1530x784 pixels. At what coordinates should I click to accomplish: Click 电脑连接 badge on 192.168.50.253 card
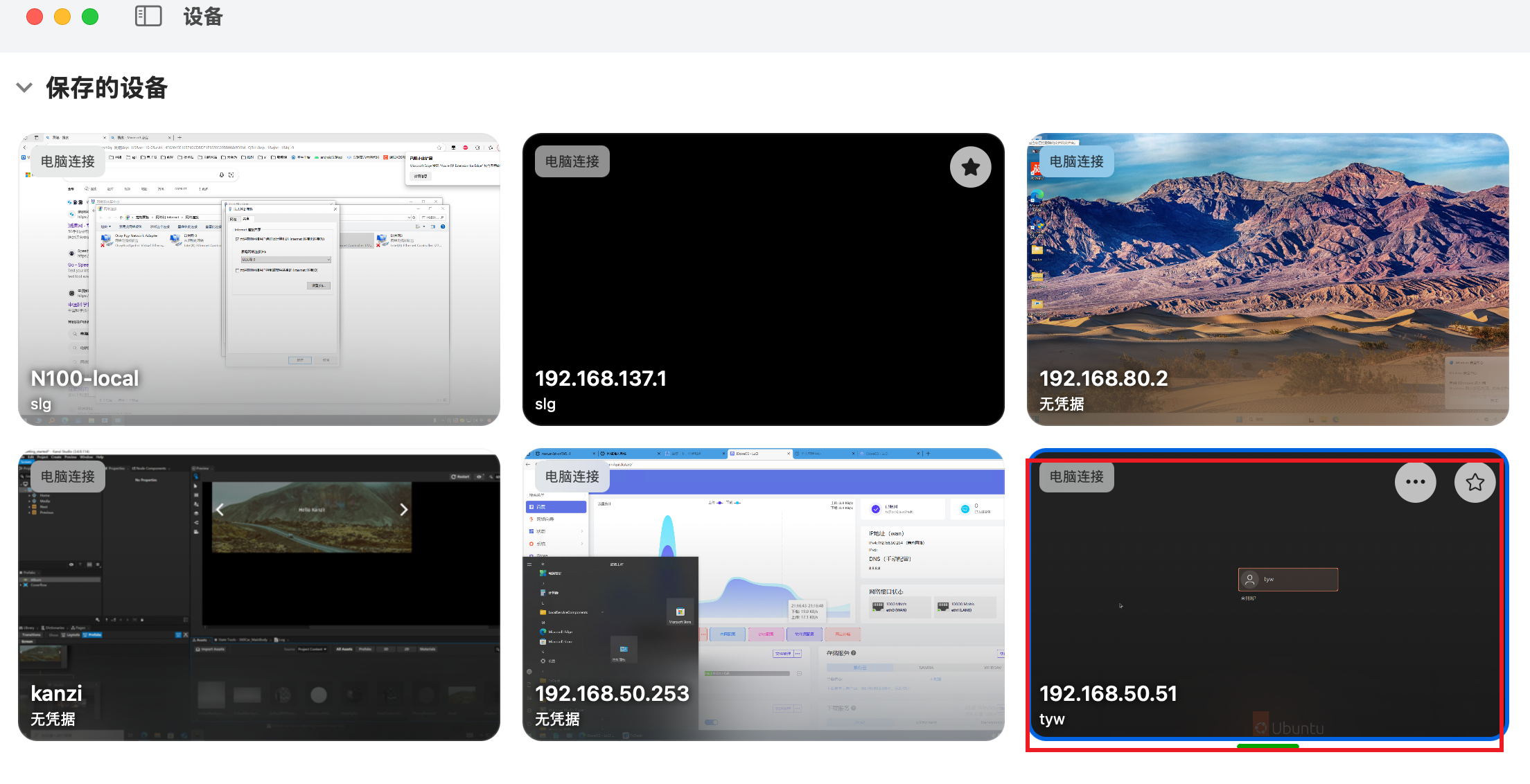[x=572, y=476]
